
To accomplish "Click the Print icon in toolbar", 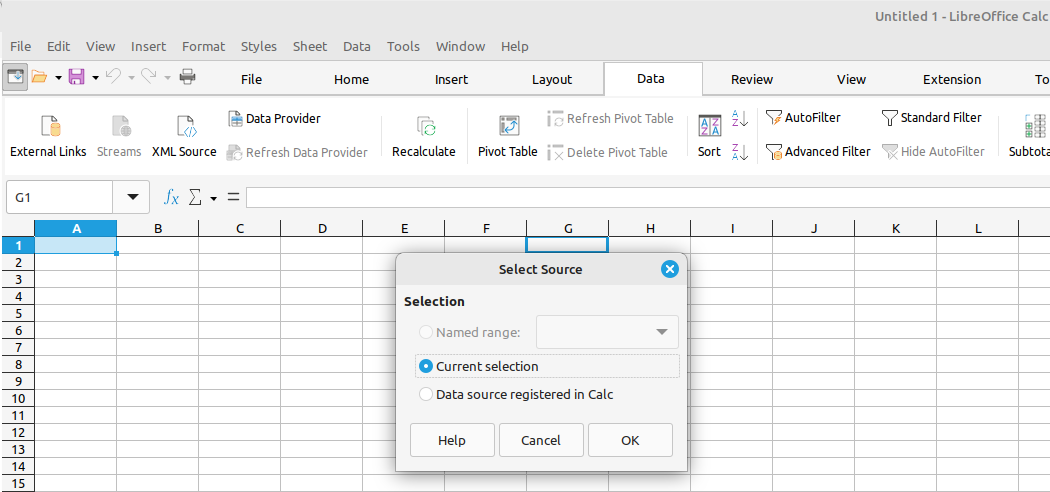I will (187, 77).
